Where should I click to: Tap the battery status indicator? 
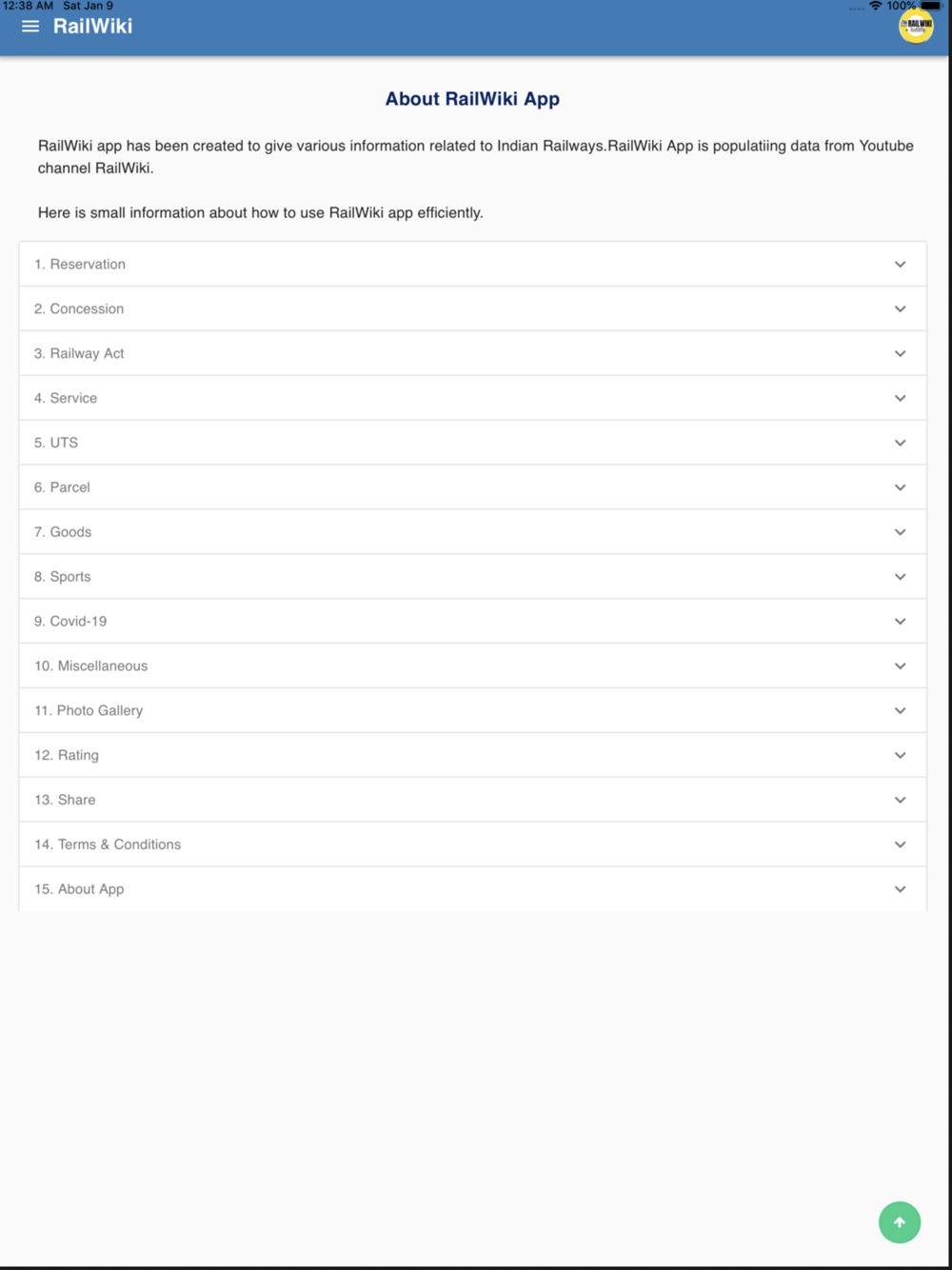coord(931,6)
